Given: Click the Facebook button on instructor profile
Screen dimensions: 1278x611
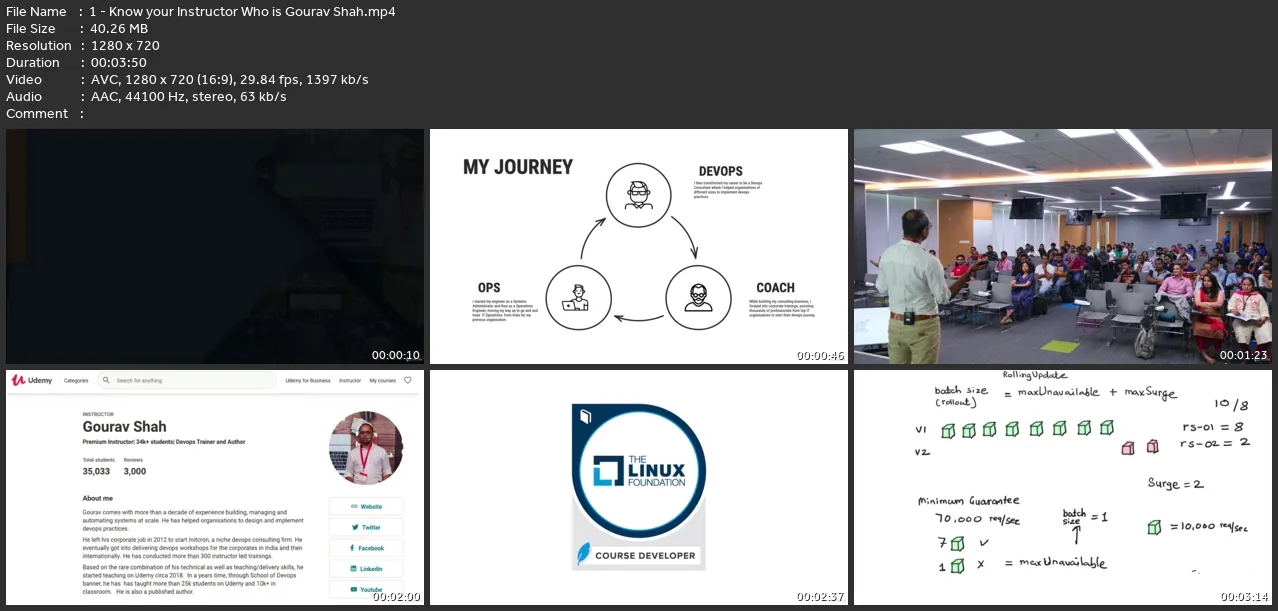Looking at the screenshot, I should (366, 548).
